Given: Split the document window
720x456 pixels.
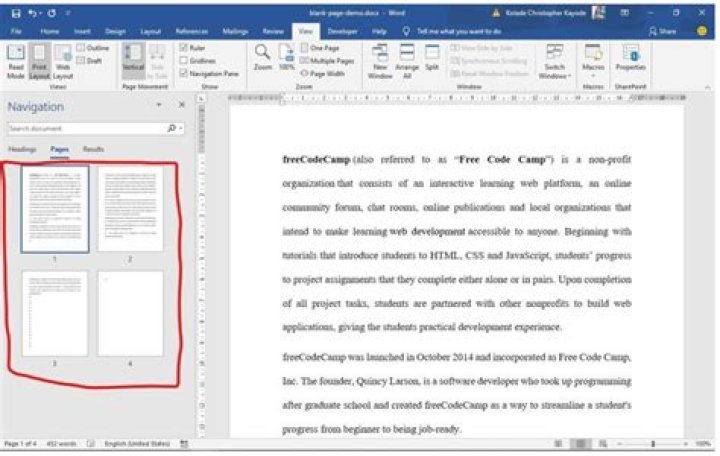Looking at the screenshot, I should click(x=432, y=58).
